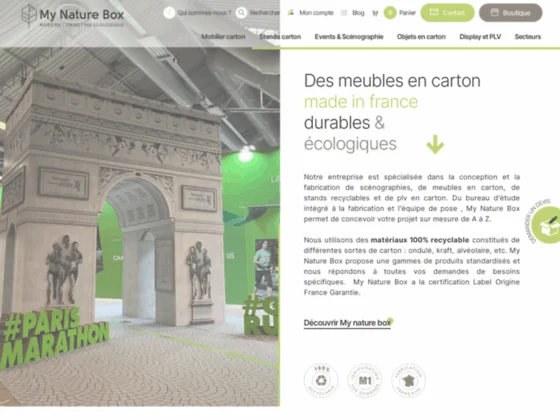Expand the Objets en carton menu
Viewport: 560px width, 420px height.
coord(421,36)
